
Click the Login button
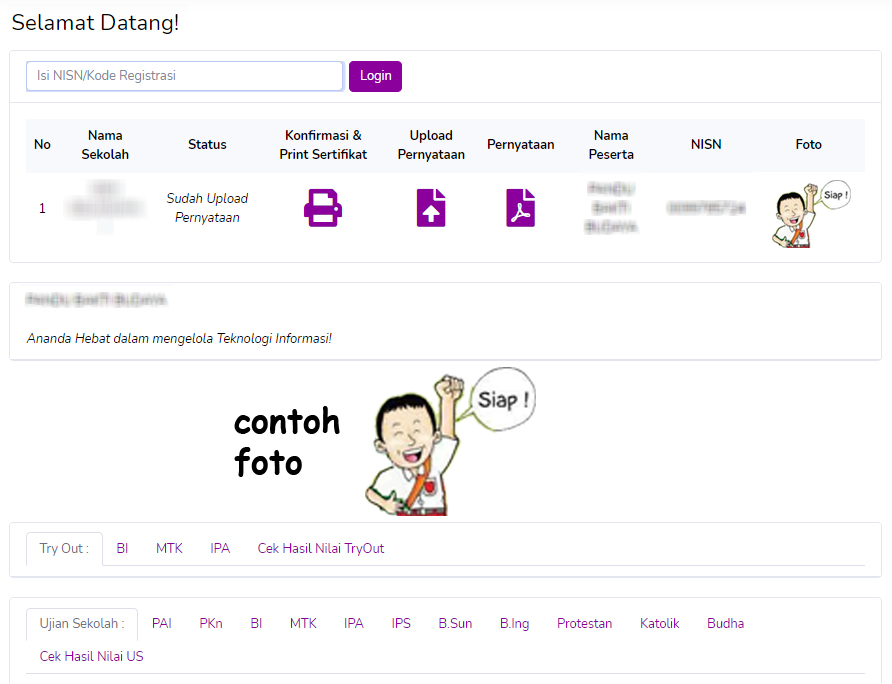pos(375,76)
